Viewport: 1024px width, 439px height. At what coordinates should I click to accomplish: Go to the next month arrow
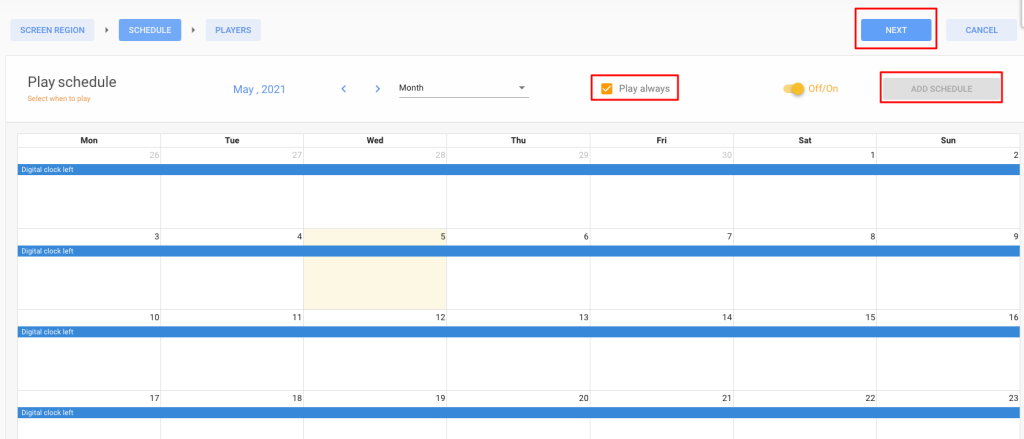coord(377,89)
